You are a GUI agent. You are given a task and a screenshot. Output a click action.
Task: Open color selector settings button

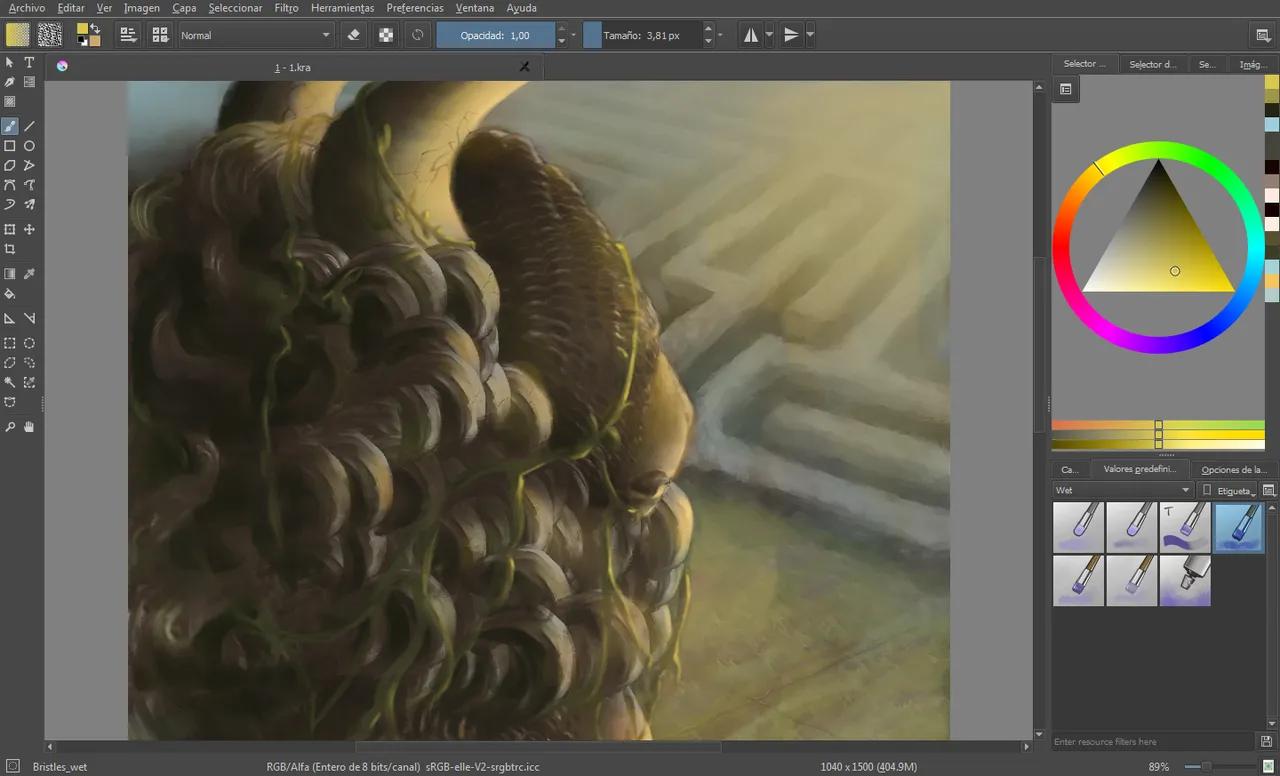point(1066,89)
